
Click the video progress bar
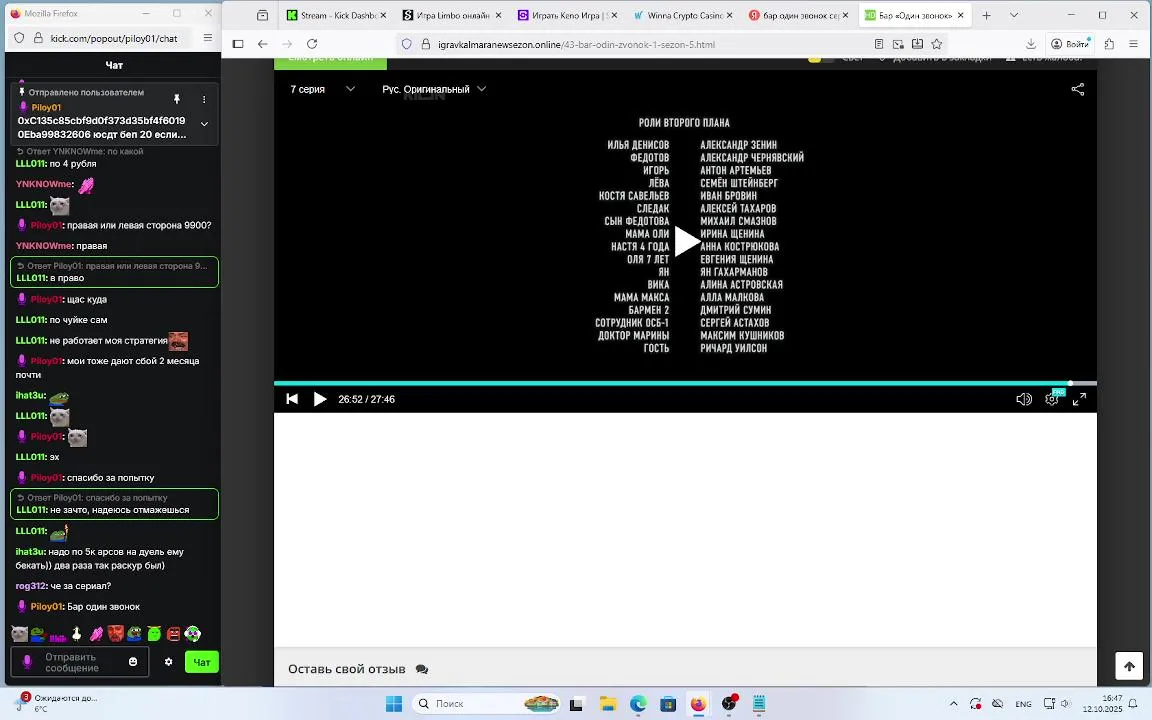click(x=685, y=383)
